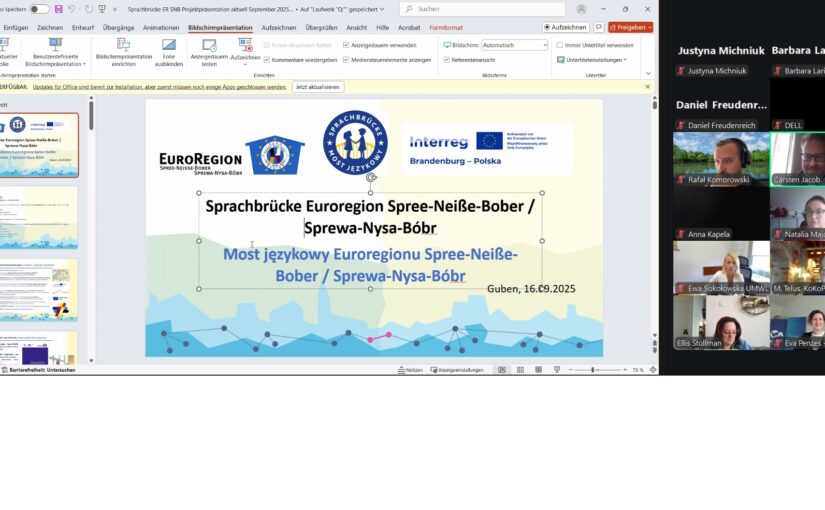Viewport: 825px width, 510px height.
Task: Select the third slide thumbnail with map
Action: 39,290
